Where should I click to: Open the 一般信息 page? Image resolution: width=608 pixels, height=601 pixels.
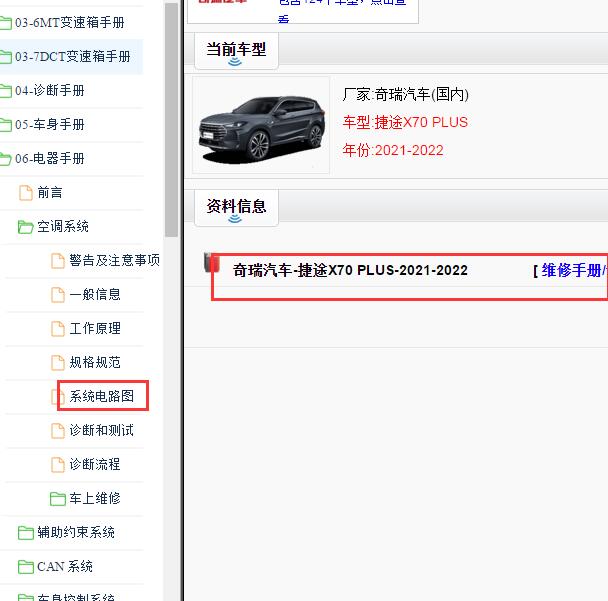pyautogui.click(x=95, y=294)
